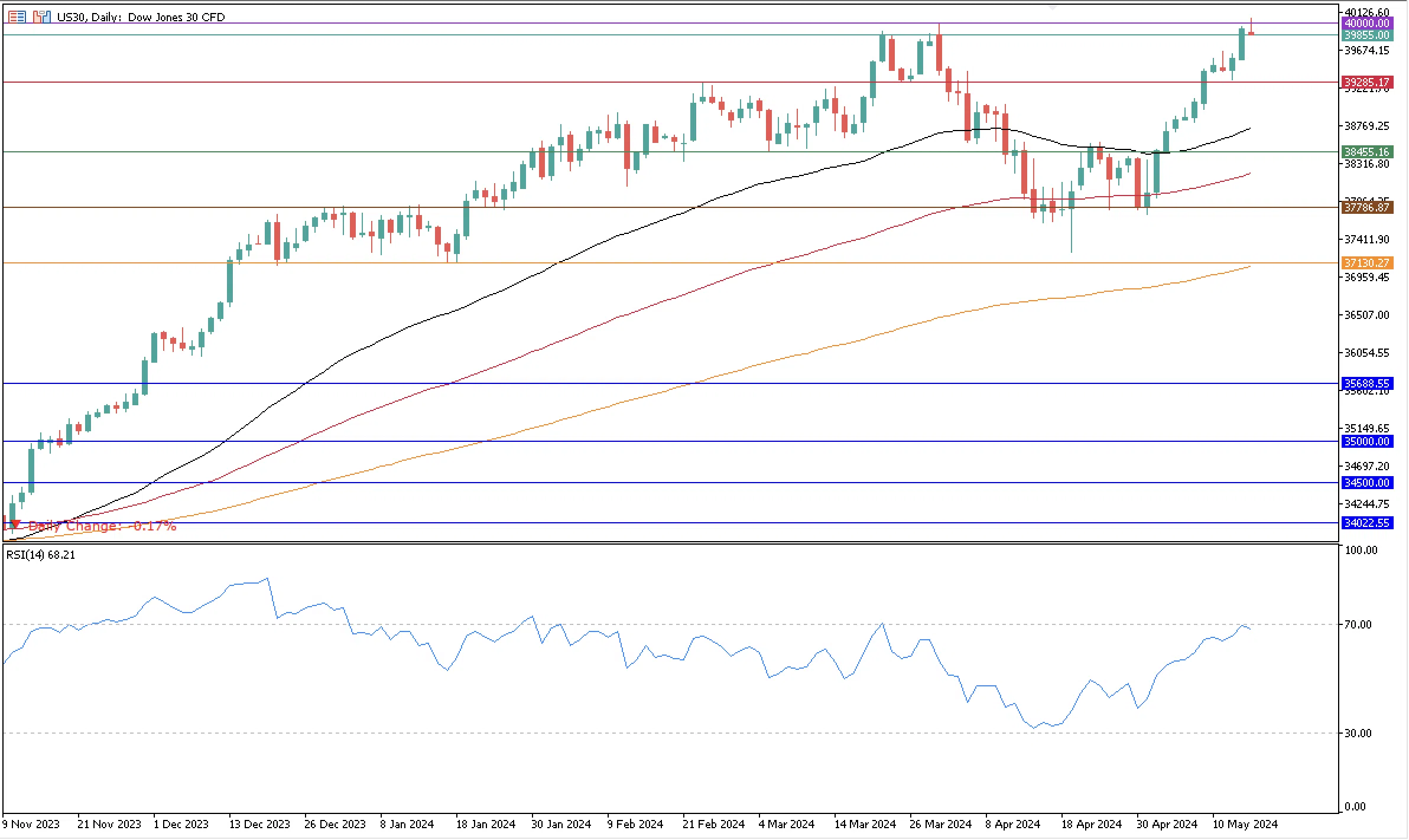This screenshot has height=840, width=1409.
Task: Click the green 38455.16 level tag
Action: tap(1368, 152)
